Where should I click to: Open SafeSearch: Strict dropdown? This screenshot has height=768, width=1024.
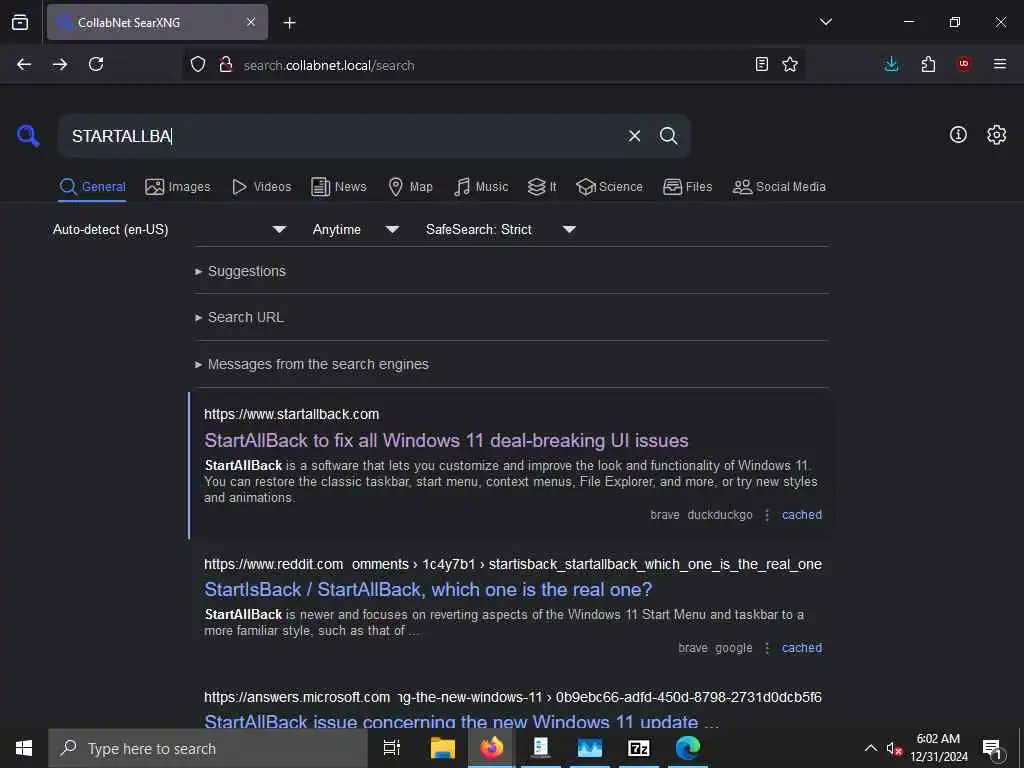(500, 229)
